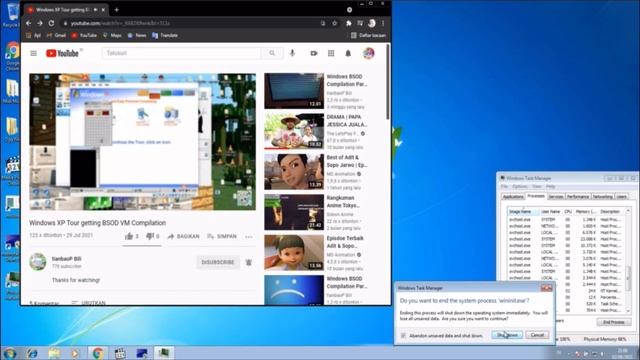
Task: Open the Chrome profile avatar
Action: [371, 23]
